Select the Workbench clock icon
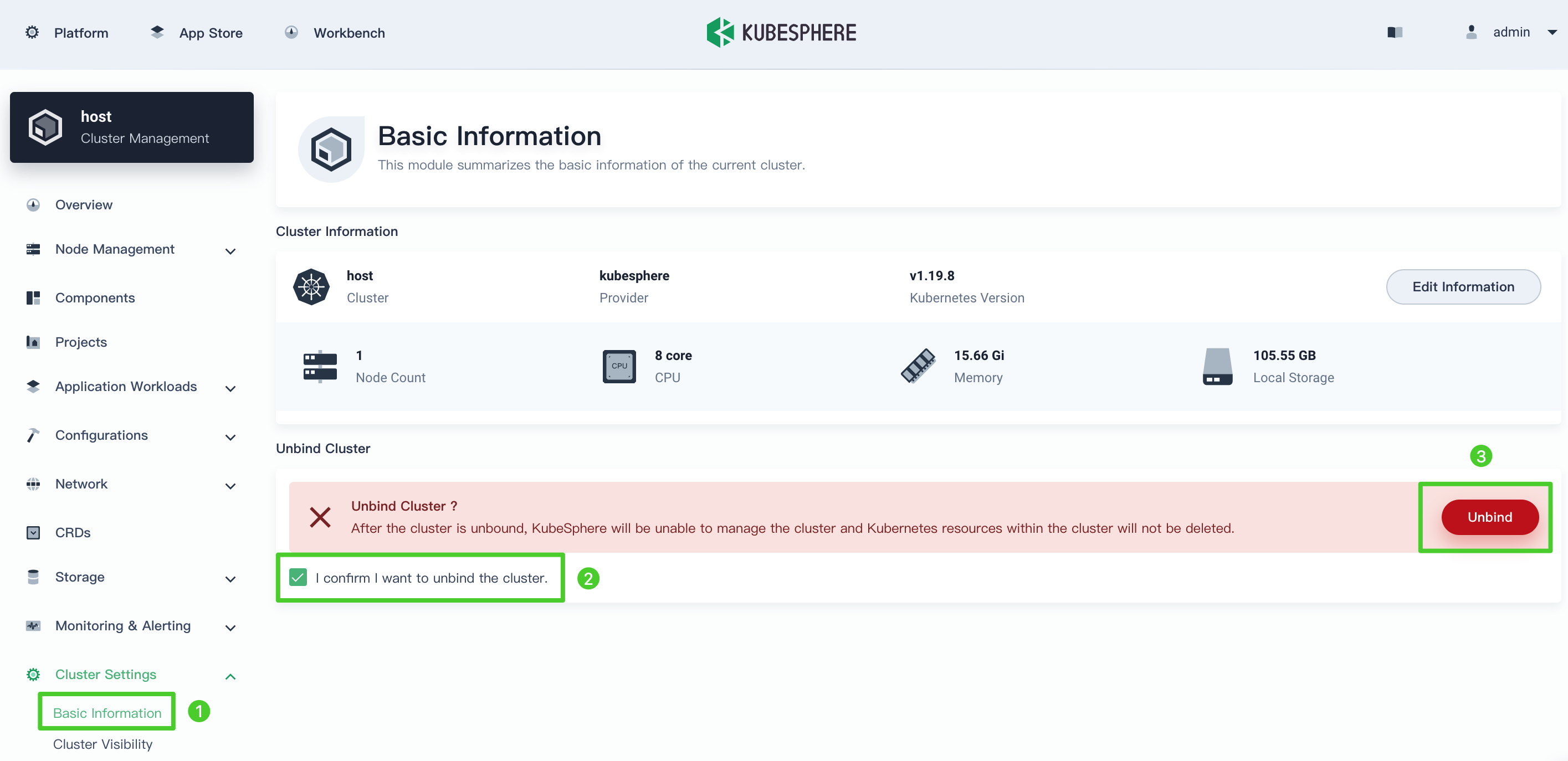Screen dimensions: 1568x761 coord(291,32)
